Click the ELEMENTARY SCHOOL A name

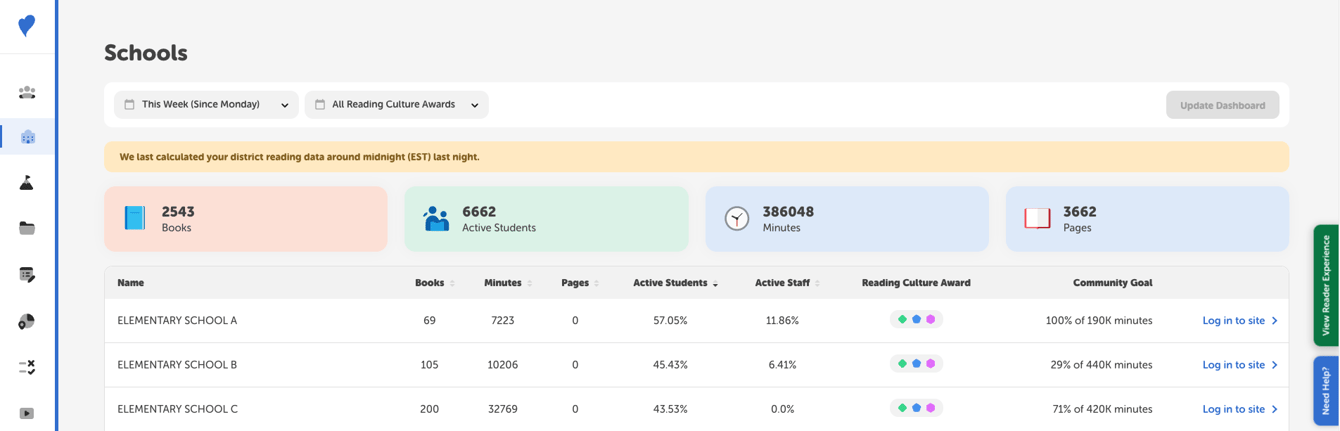pyautogui.click(x=177, y=321)
